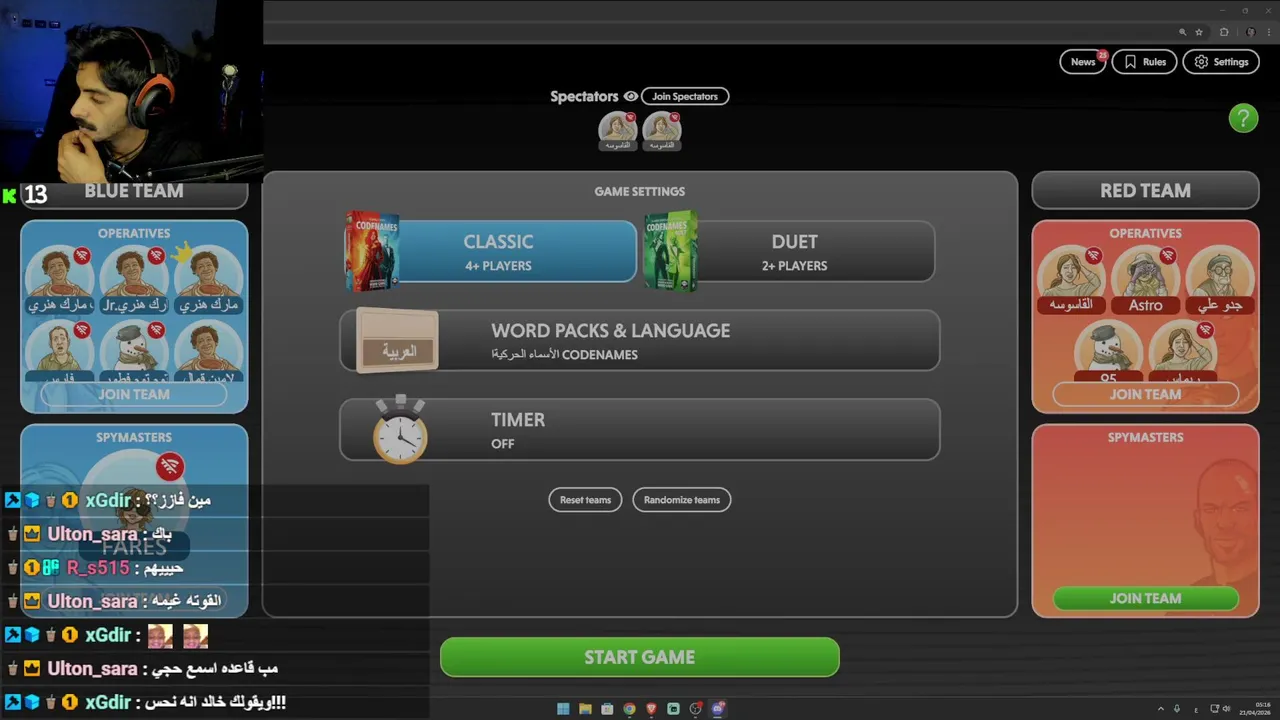Click the snowman avatar in blue operatives

134,350
